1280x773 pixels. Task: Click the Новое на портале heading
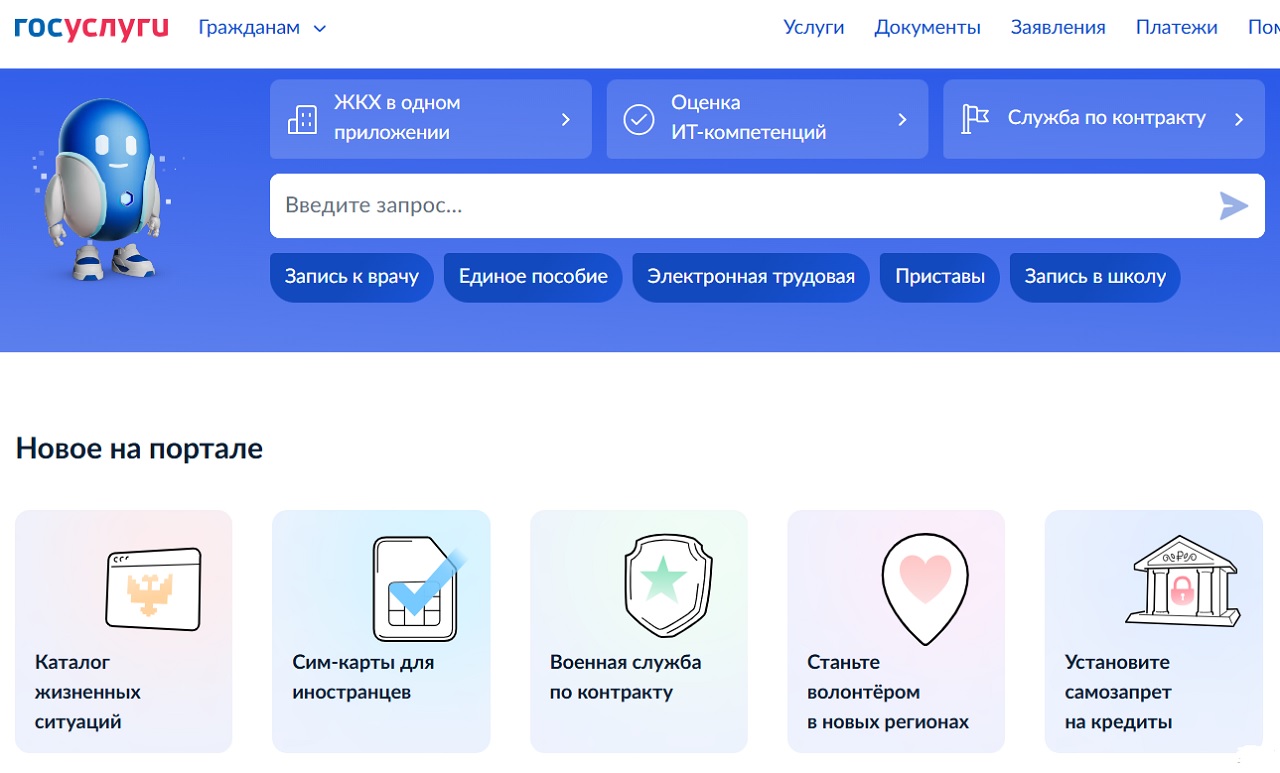(139, 448)
